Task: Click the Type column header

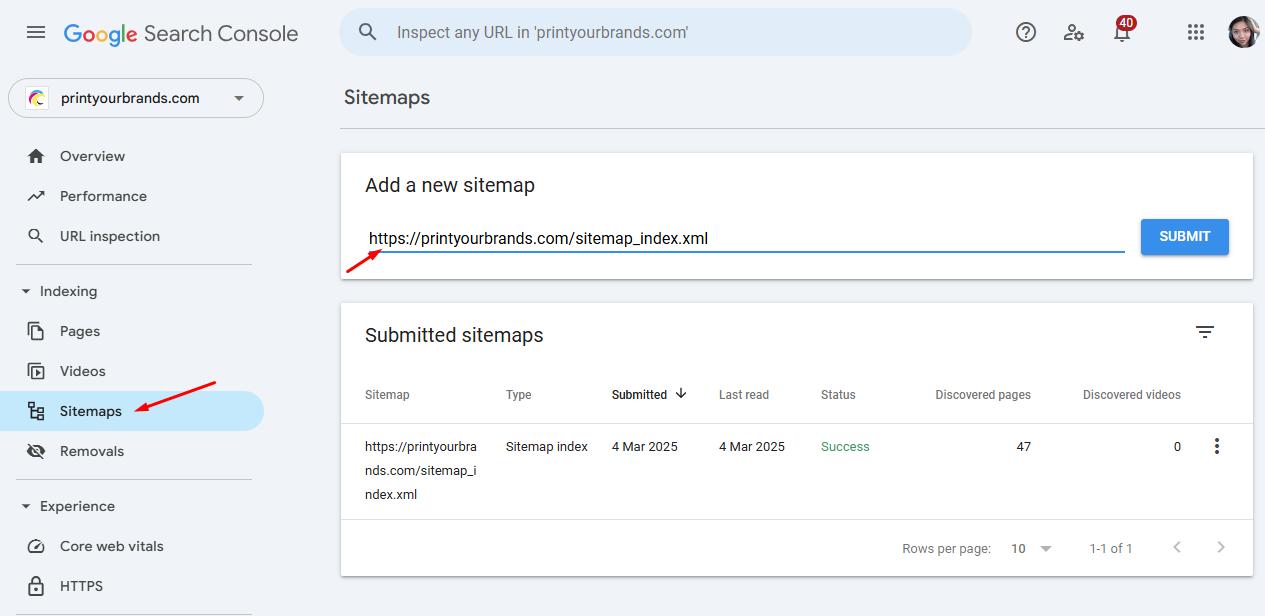Action: pyautogui.click(x=518, y=395)
